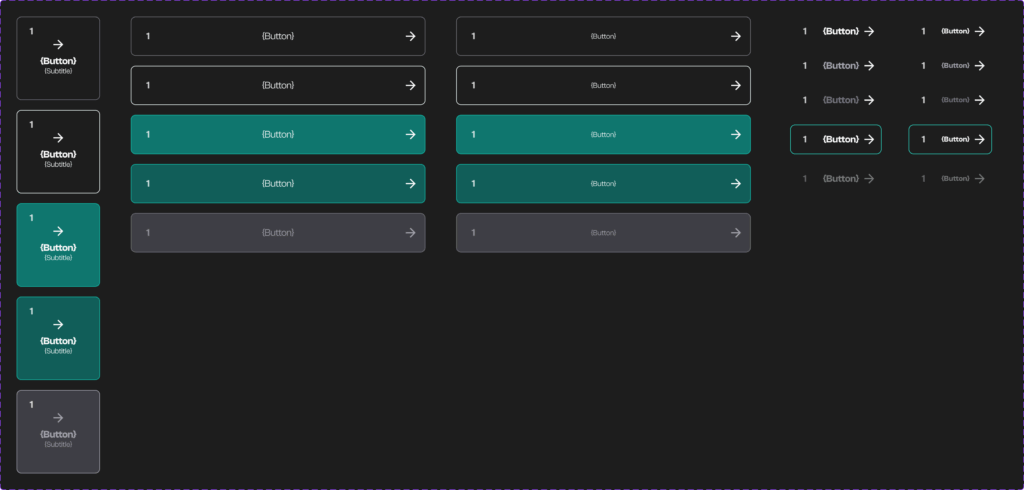
Task: Click arrow inside teal-outlined bold-text compact button
Action: pyautogui.click(x=869, y=139)
